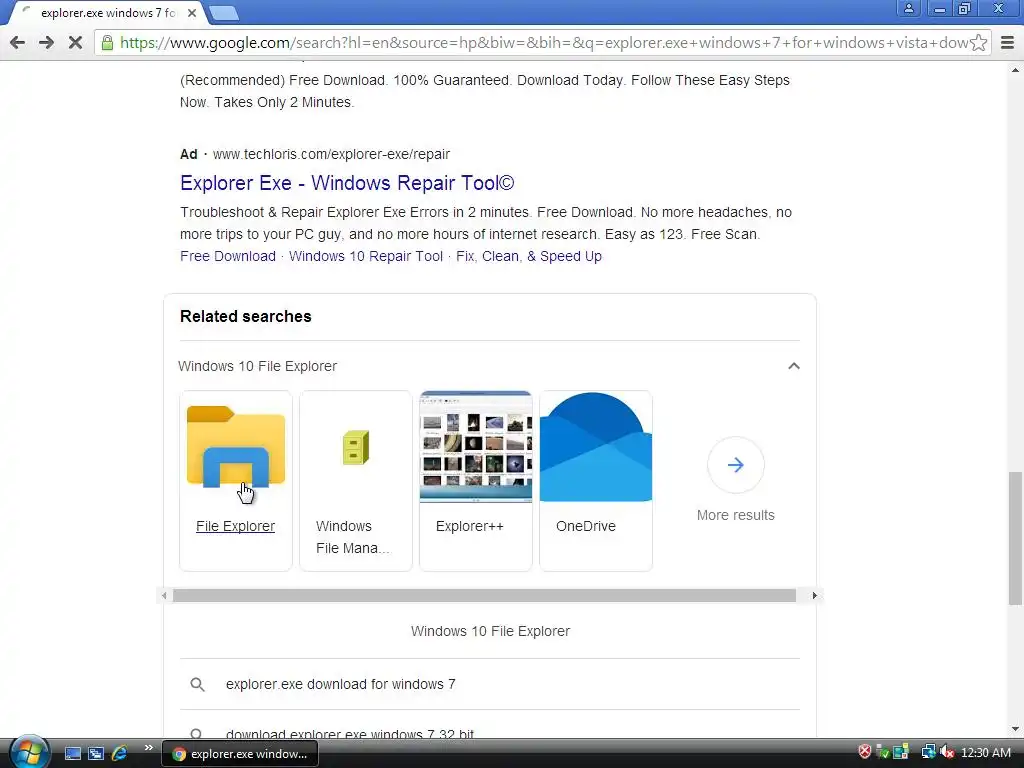Screen dimensions: 1024x768
Task: Click the magnifier beside explorer.exe download suggestion
Action: point(197,684)
